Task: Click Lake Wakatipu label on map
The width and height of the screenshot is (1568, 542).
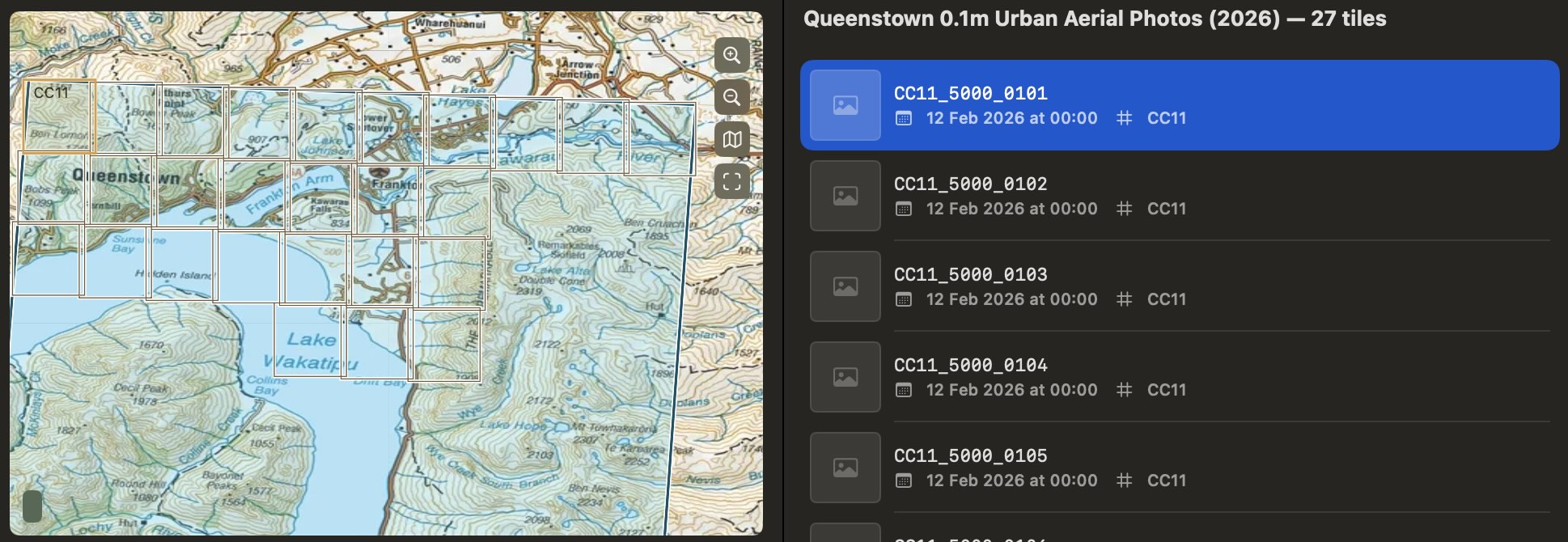Action: point(311,350)
